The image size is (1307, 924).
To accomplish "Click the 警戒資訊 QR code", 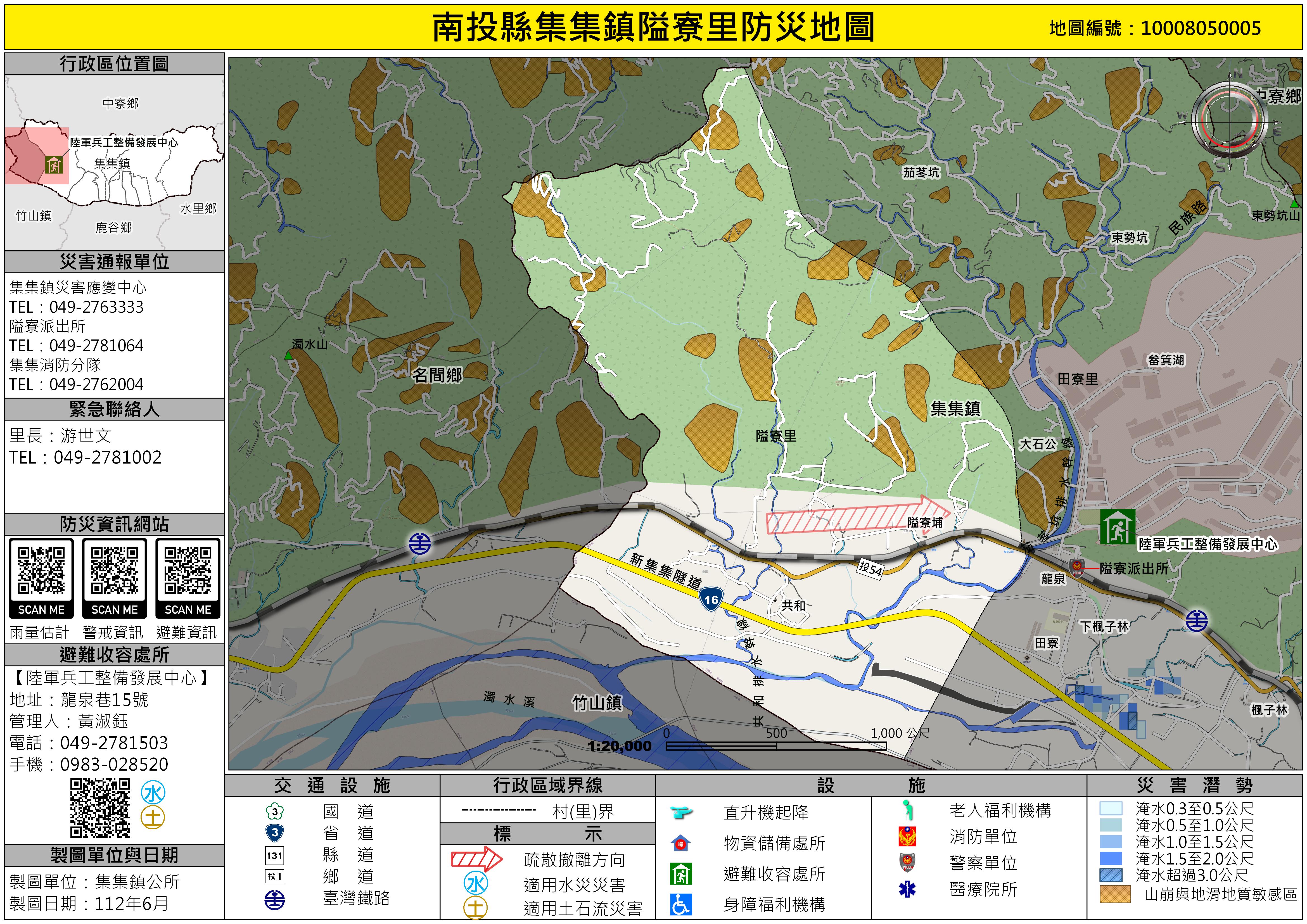I will [114, 570].
